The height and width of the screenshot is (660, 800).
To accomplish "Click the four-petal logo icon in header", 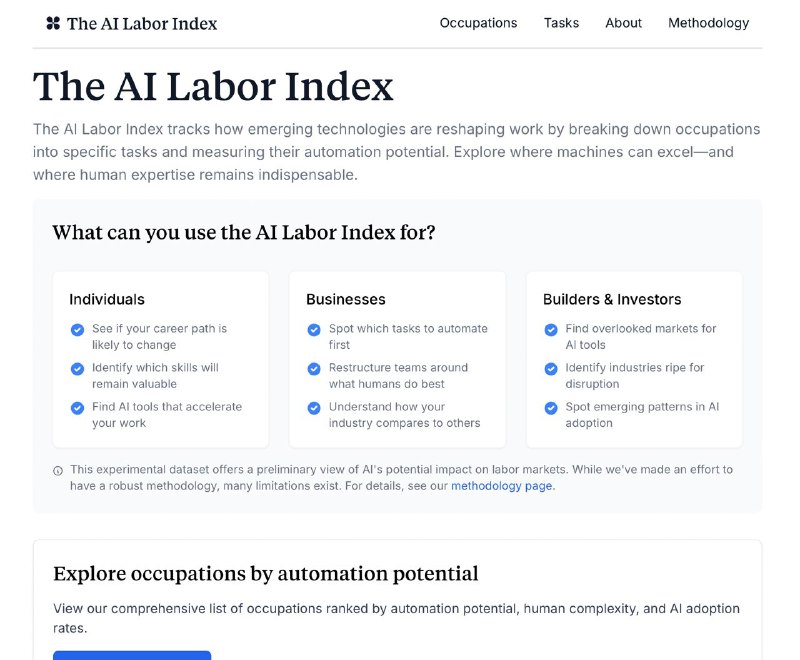I will point(53,23).
